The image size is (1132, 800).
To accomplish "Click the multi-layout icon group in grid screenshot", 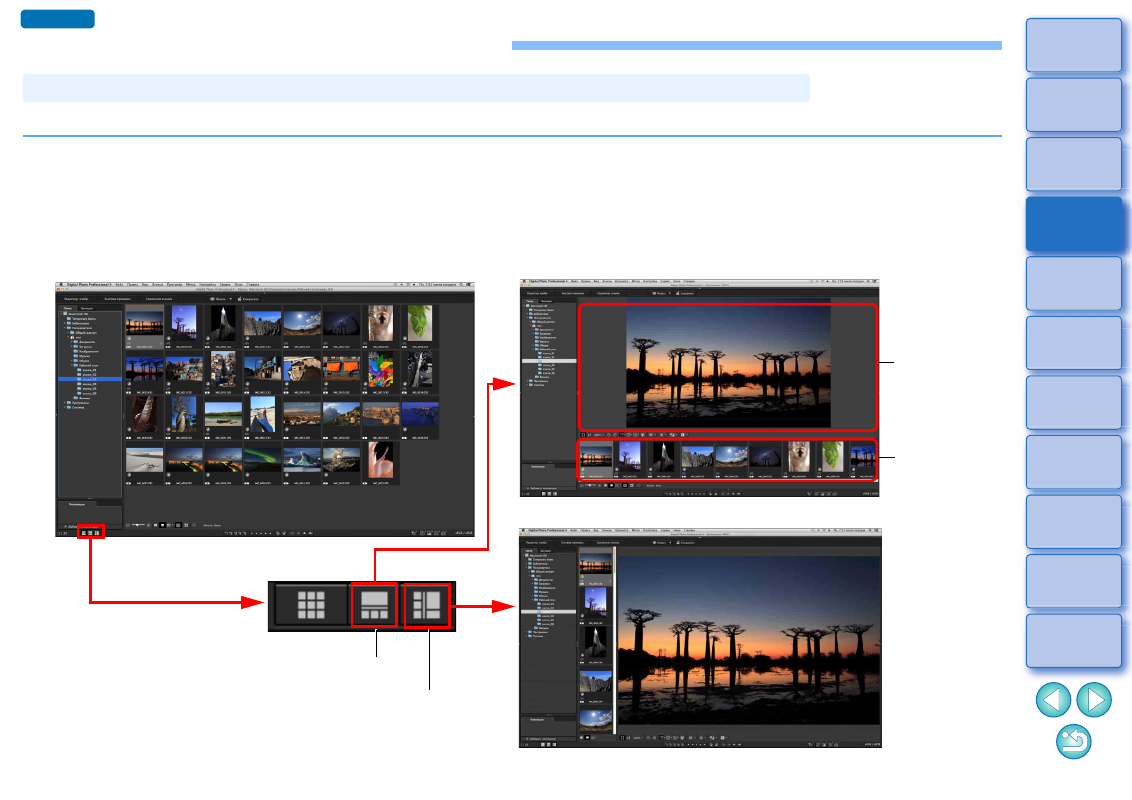I will [90, 533].
